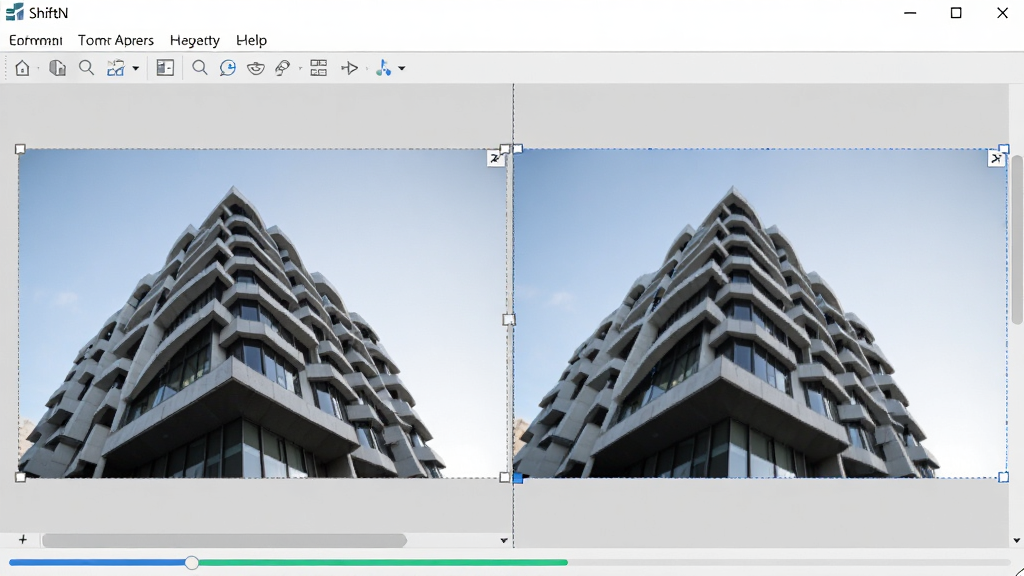Click the expand icon on the left image

click(496, 159)
